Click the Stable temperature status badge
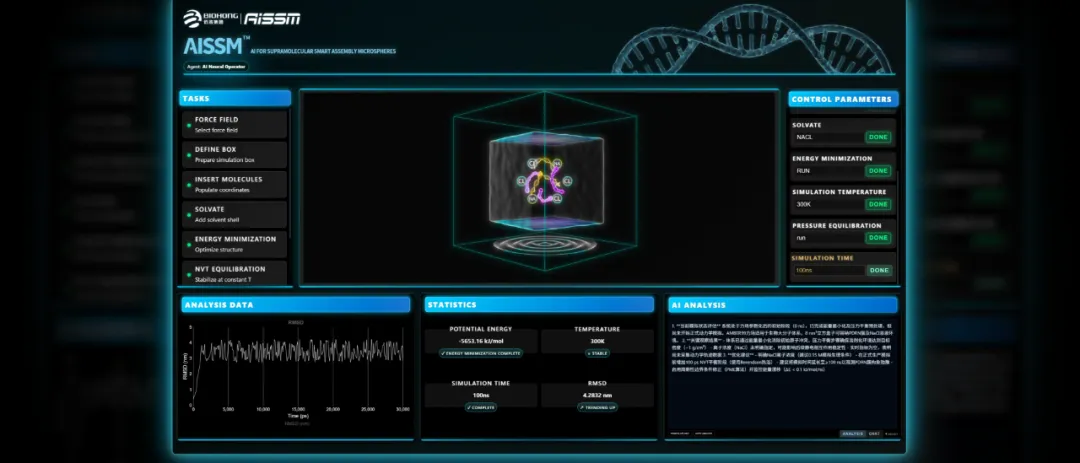1080x463 pixels. coord(597,353)
